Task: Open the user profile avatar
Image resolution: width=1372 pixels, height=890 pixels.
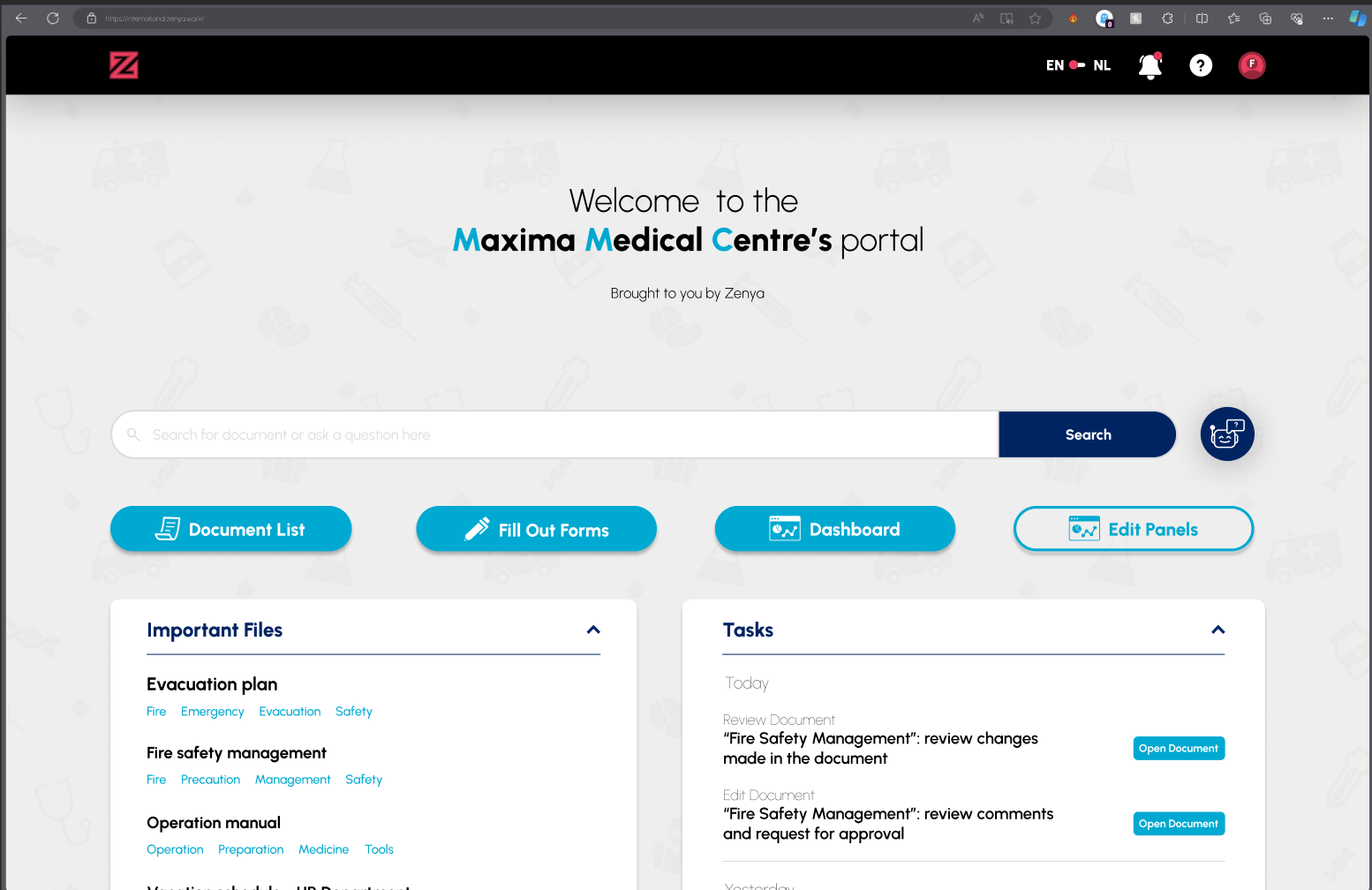Action: 1252,65
